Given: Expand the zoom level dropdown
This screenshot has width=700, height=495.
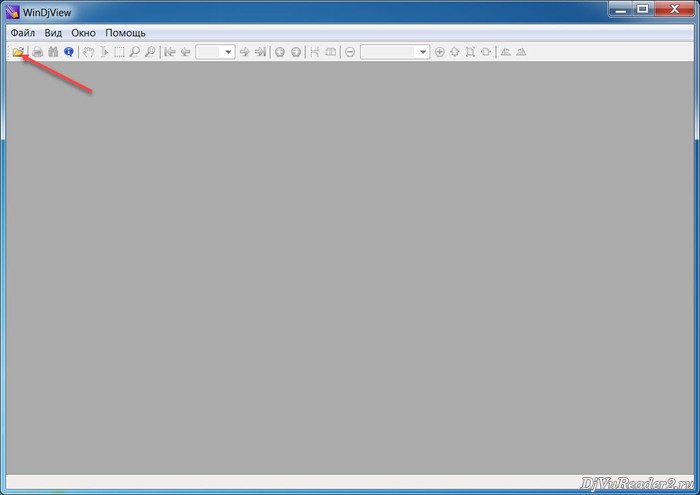Looking at the screenshot, I should coord(423,52).
